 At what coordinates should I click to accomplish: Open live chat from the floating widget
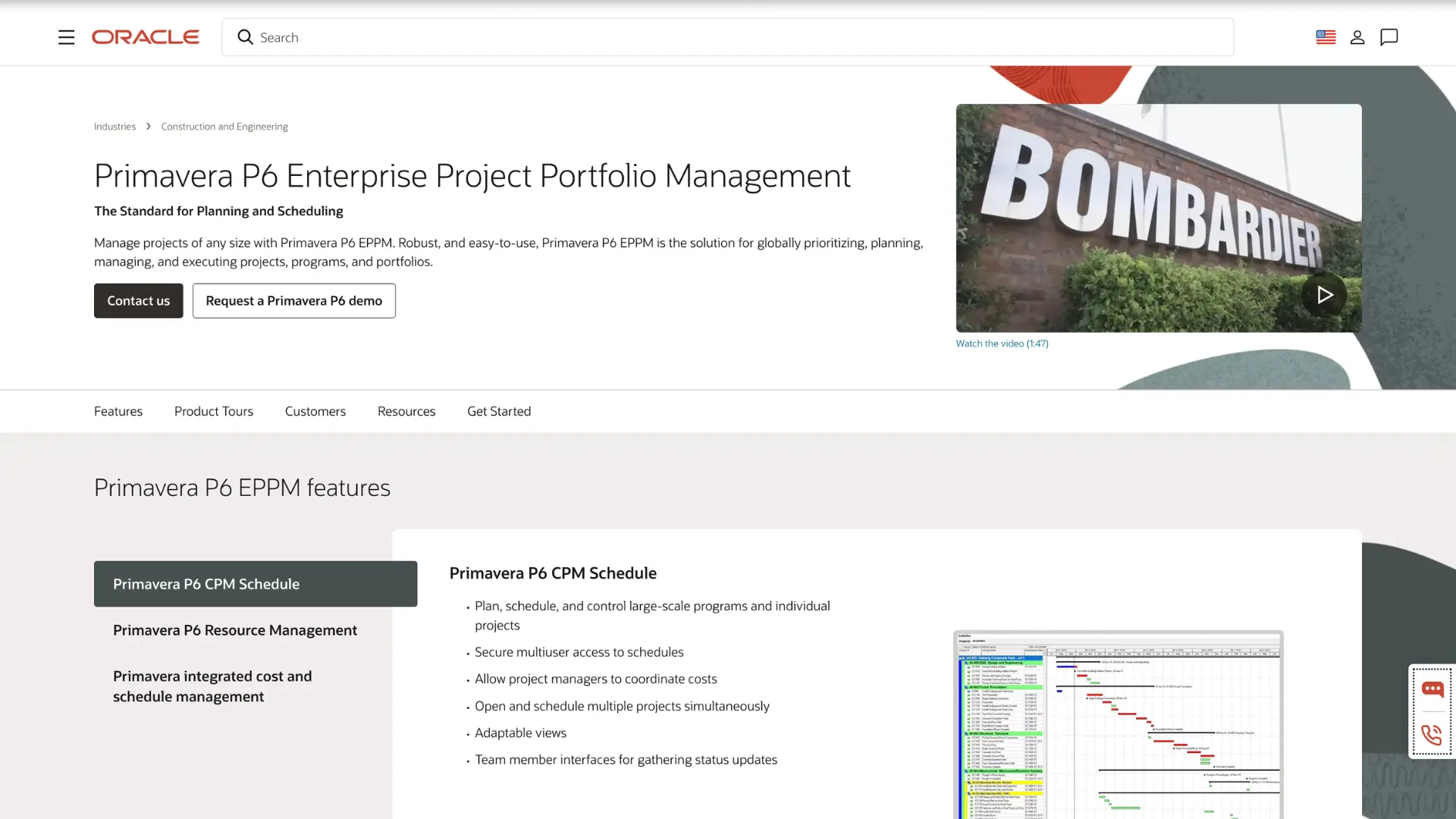(1432, 689)
